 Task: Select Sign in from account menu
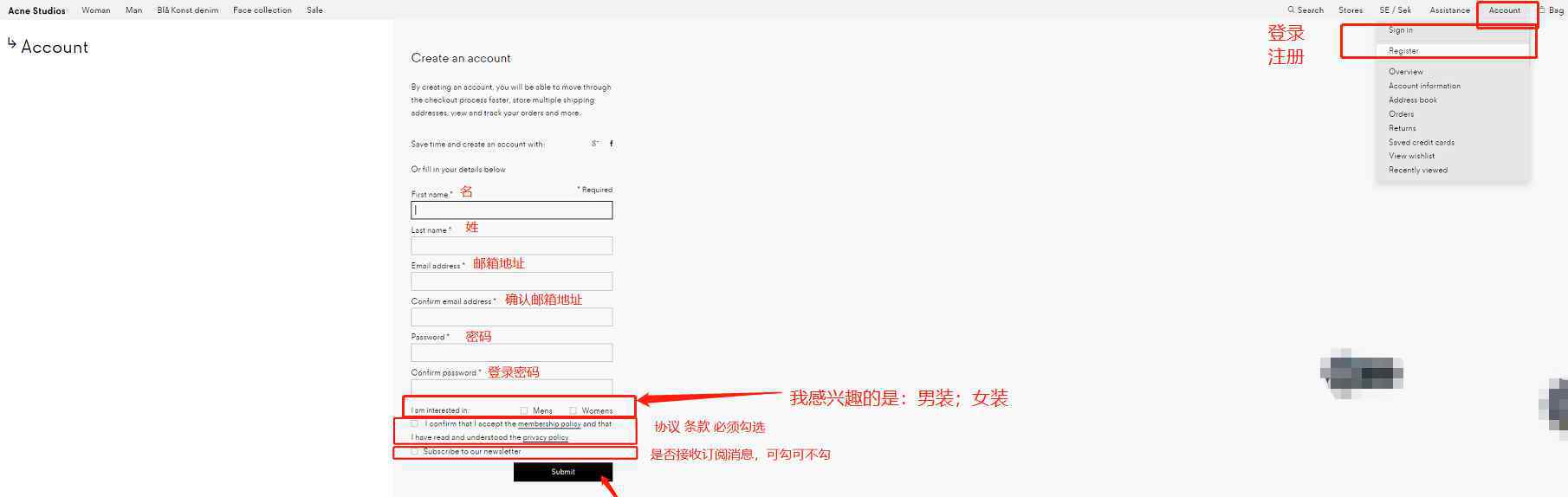1401,30
